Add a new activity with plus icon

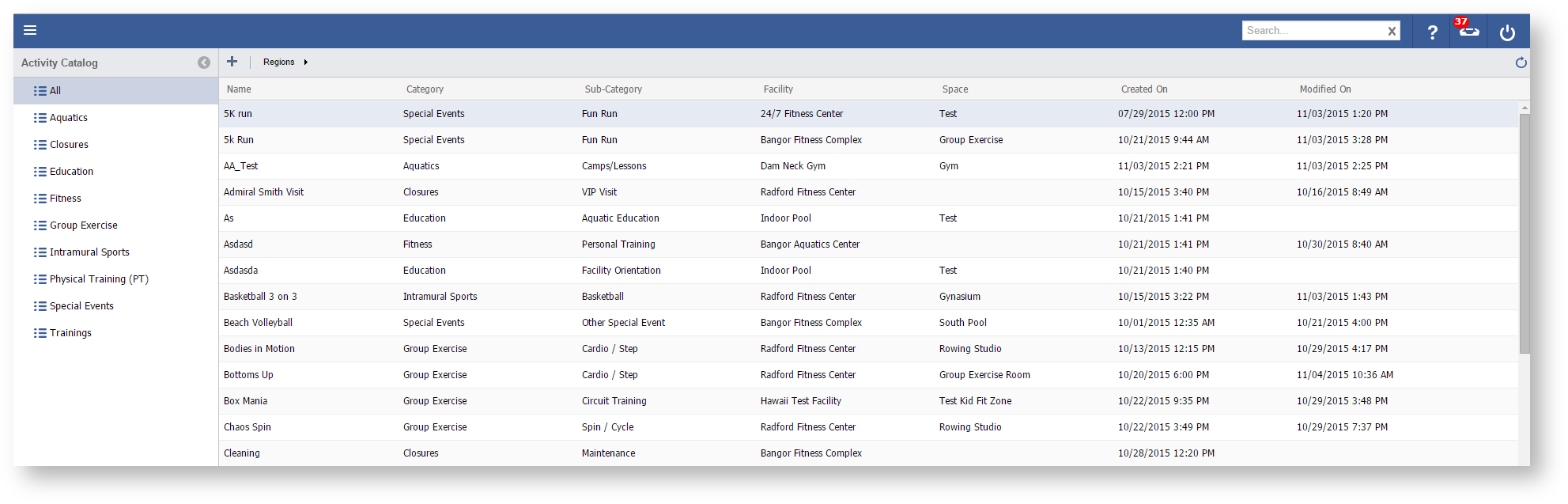(x=232, y=62)
